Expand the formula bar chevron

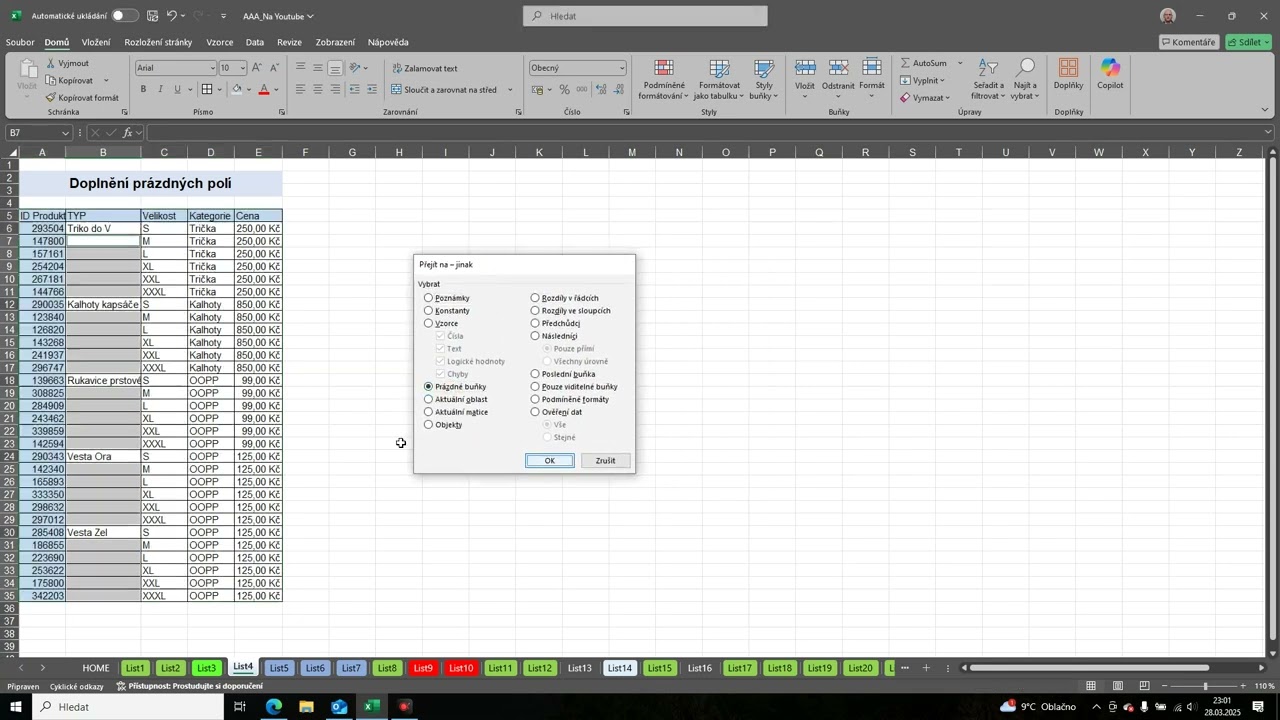coord(1269,132)
